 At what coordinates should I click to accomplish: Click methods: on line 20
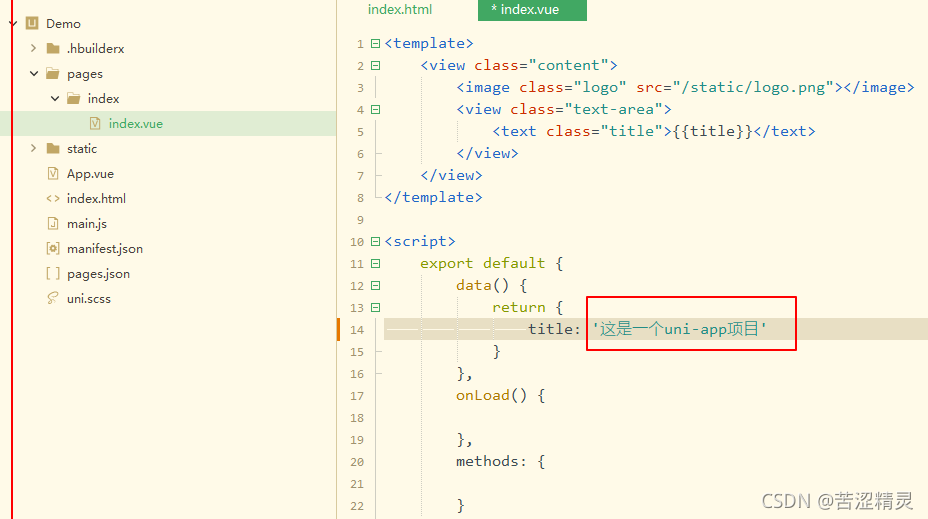coord(491,462)
